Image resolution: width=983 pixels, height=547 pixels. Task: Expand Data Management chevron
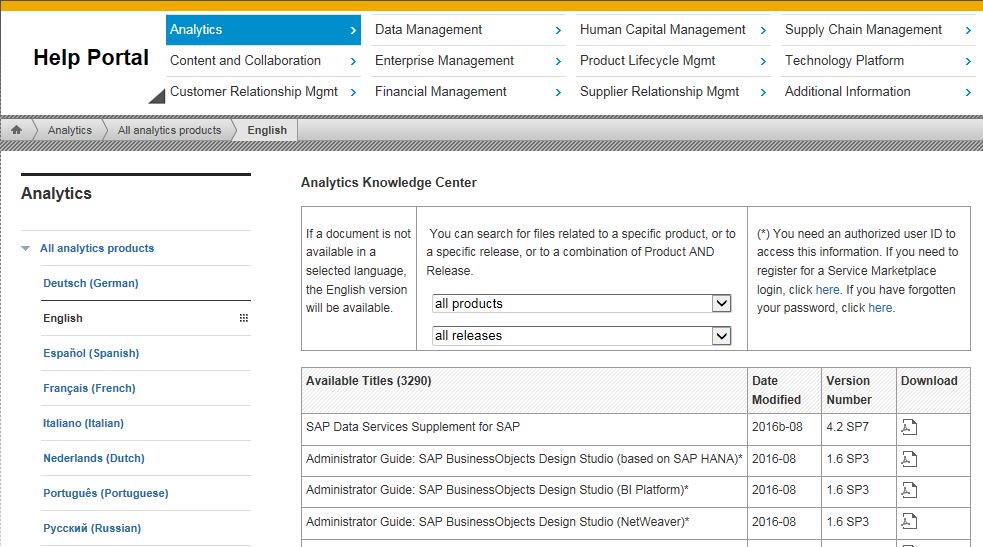coord(558,30)
